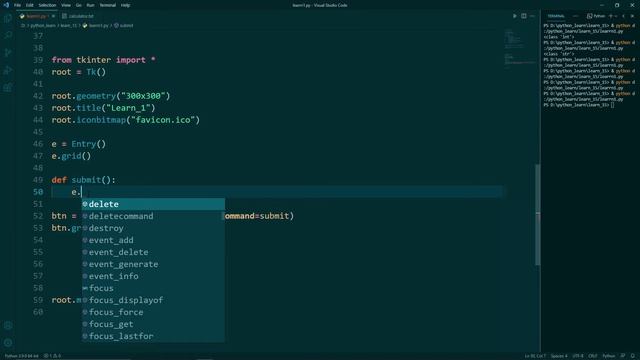Open Manage gear icon in activity bar
The width and height of the screenshot is (640, 360).
tap(8, 343)
